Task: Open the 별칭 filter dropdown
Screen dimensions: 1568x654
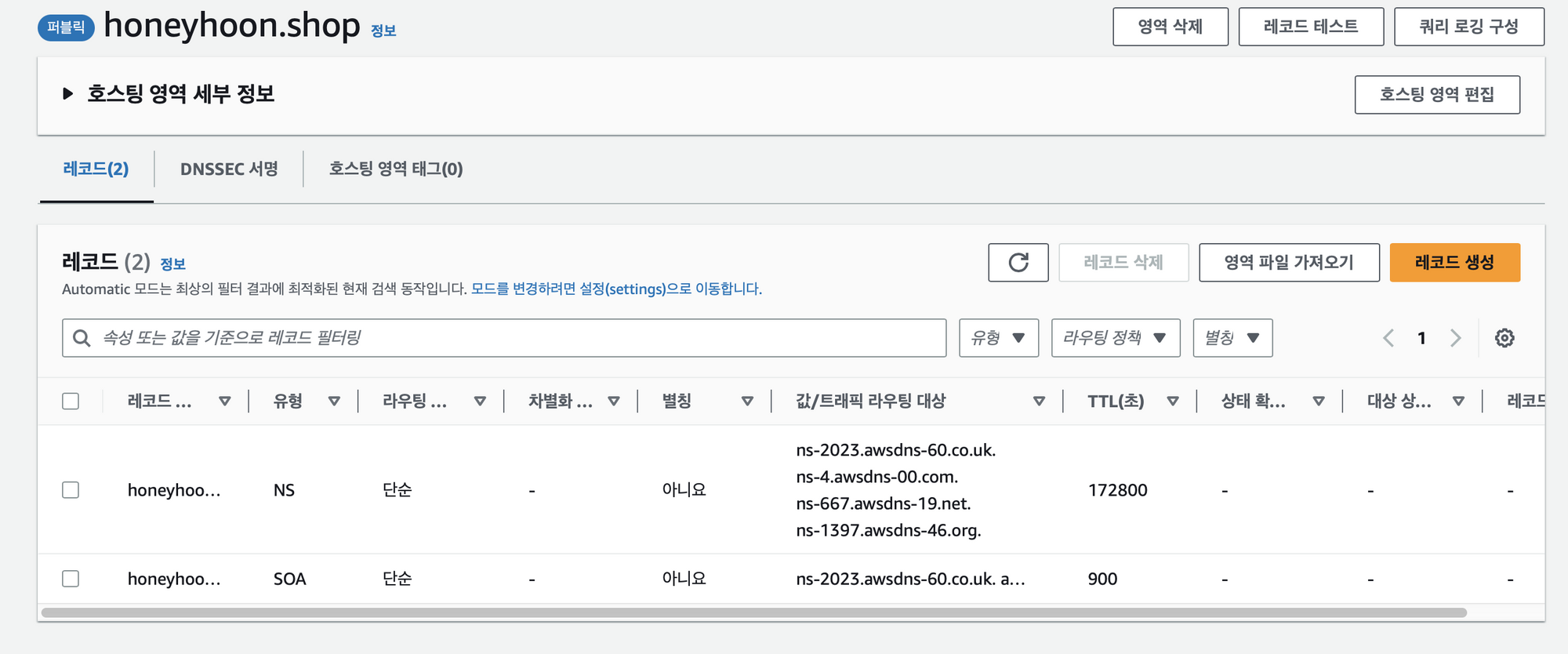Action: coord(1232,338)
